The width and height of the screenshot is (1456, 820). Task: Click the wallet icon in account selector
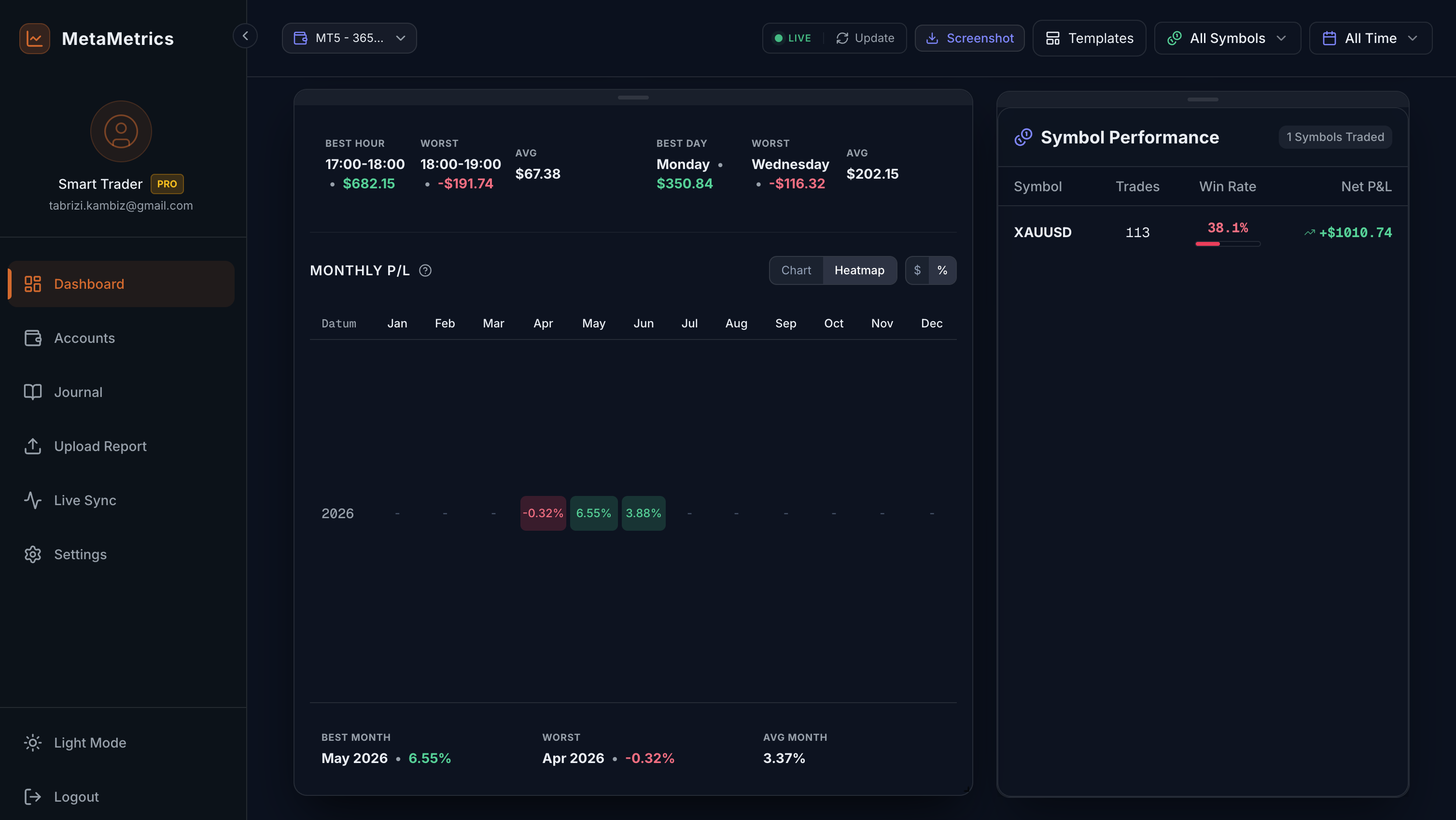(301, 38)
